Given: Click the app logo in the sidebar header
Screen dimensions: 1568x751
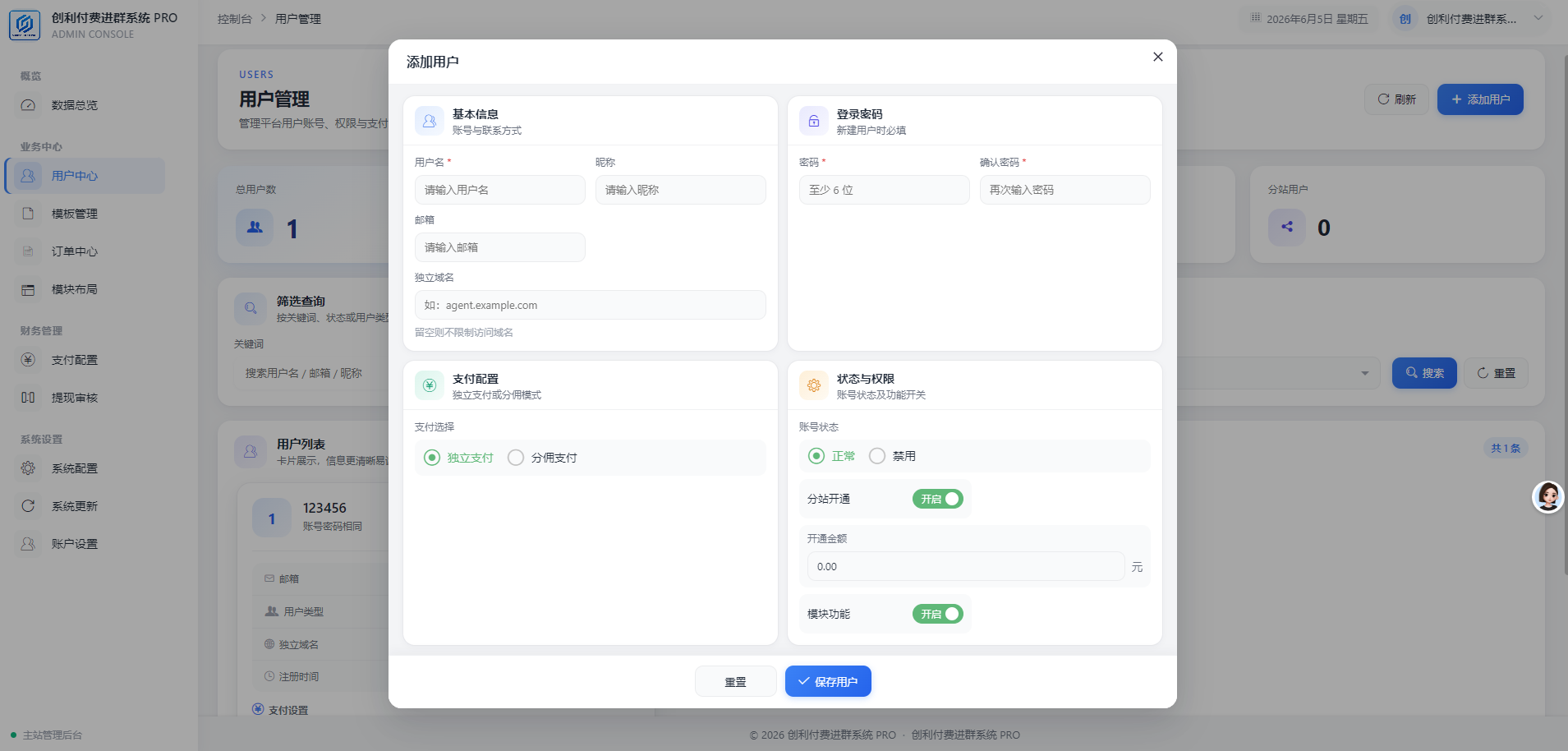Looking at the screenshot, I should coord(25,25).
